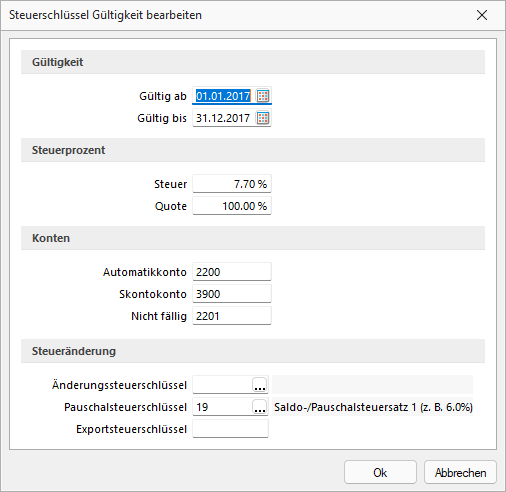Focus the Exportsteuerschlüssel input field
Image resolution: width=506 pixels, height=492 pixels.
point(231,429)
